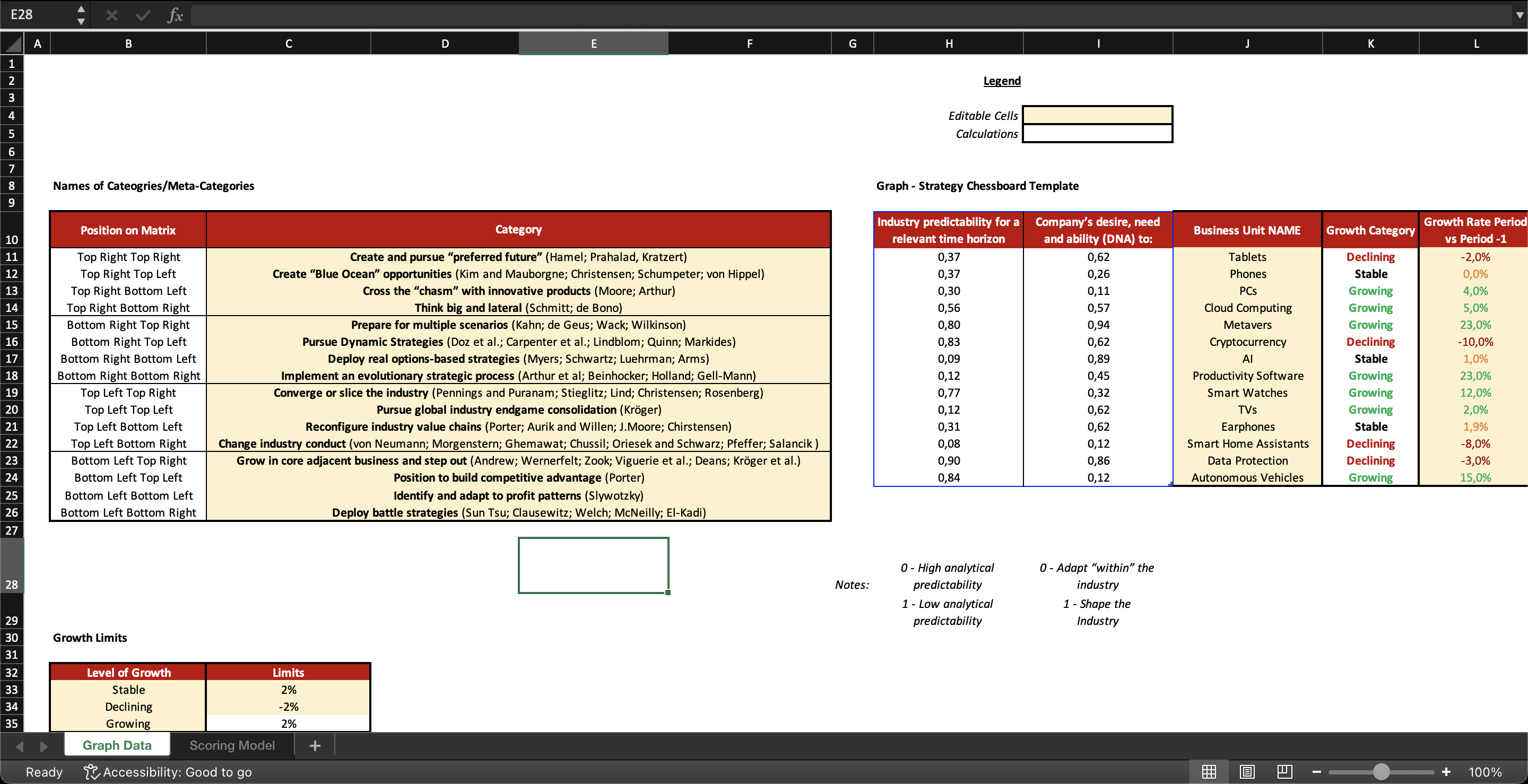Click the confirm entry checkmark icon
Image resolution: width=1528 pixels, height=784 pixels.
pyautogui.click(x=143, y=15)
